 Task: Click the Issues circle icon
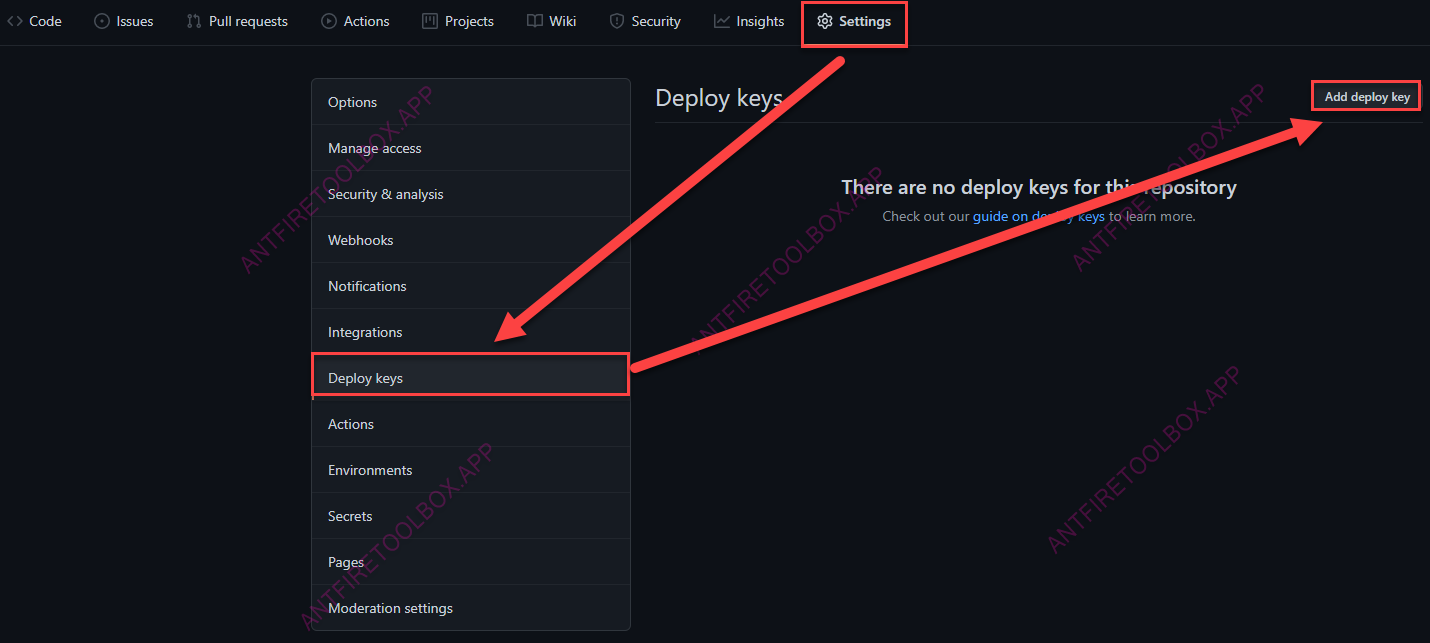pyautogui.click(x=101, y=21)
